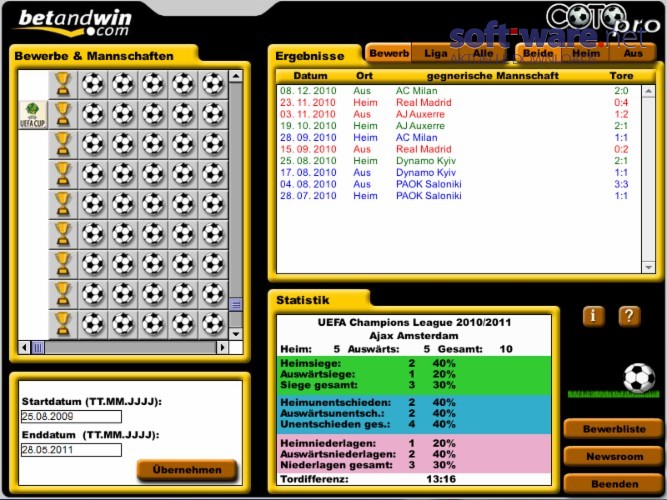Click the Datum column header
The width and height of the screenshot is (667, 500).
pos(310,76)
